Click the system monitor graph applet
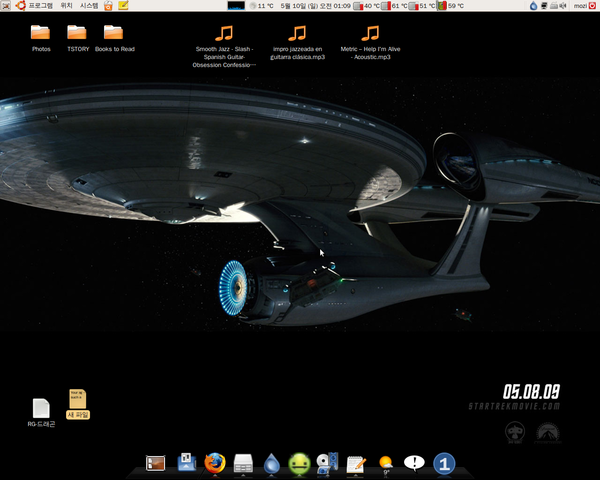Viewport: 600px width, 480px height. [x=236, y=6]
